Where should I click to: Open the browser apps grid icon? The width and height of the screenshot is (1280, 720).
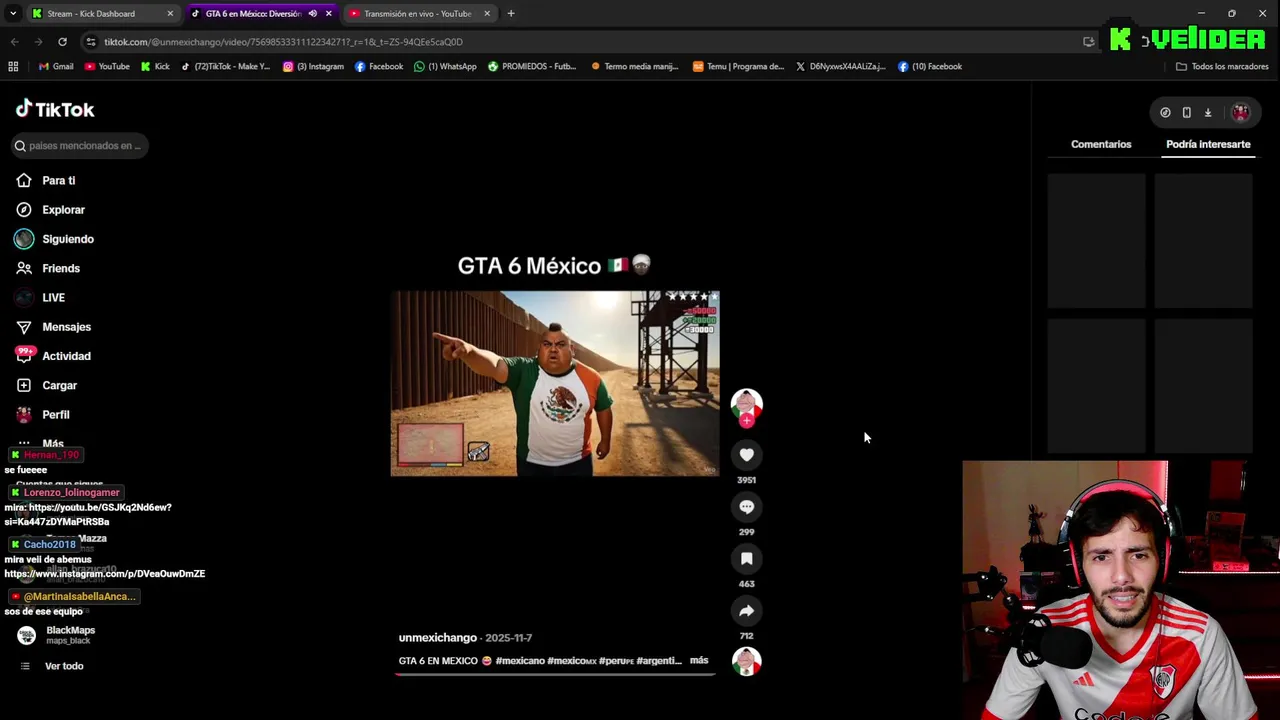[x=13, y=67]
